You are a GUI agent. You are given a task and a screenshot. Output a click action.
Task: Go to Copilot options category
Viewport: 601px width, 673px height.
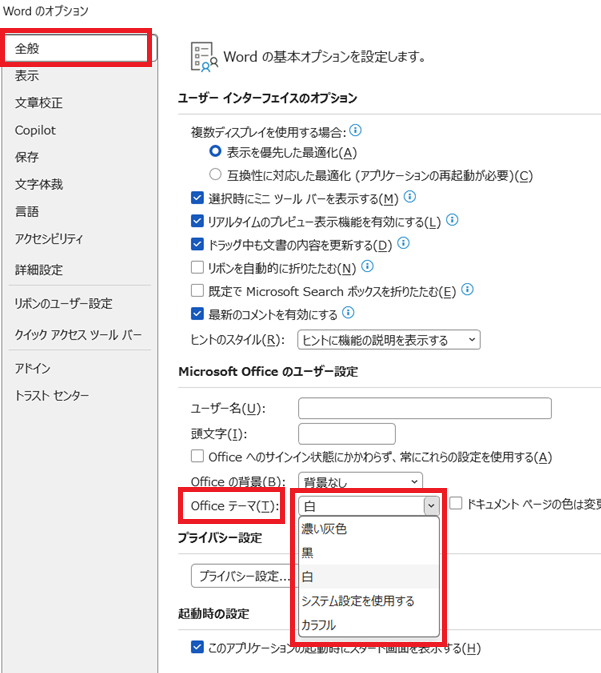coord(35,130)
